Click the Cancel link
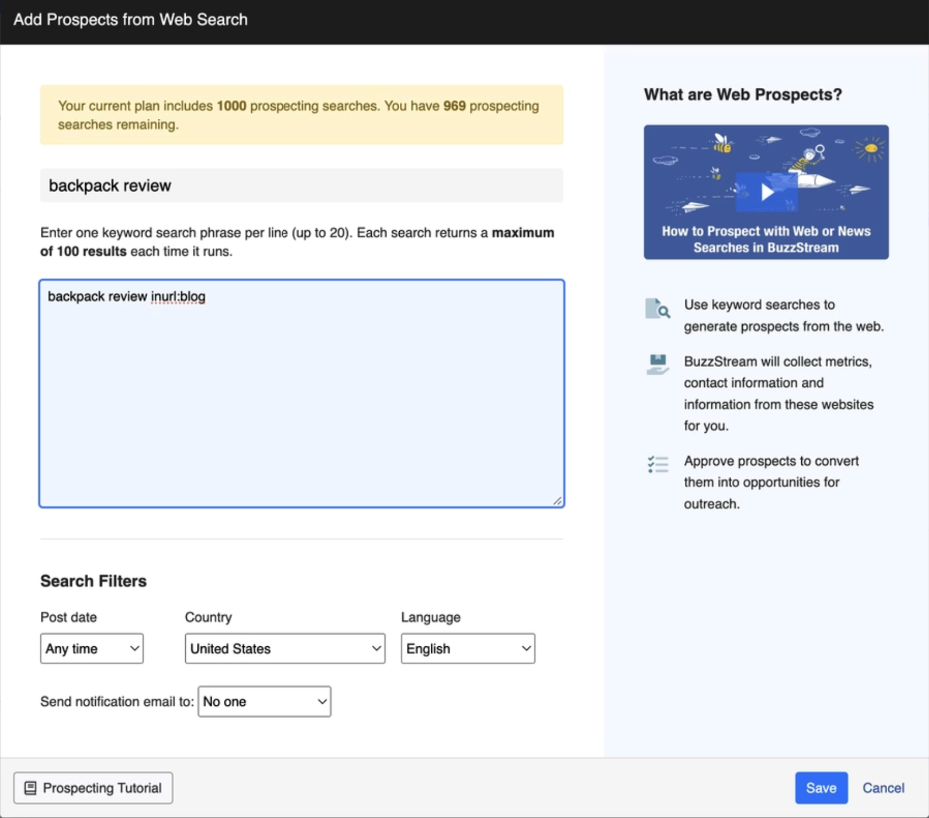Screen dimensions: 929x818 click(x=883, y=788)
